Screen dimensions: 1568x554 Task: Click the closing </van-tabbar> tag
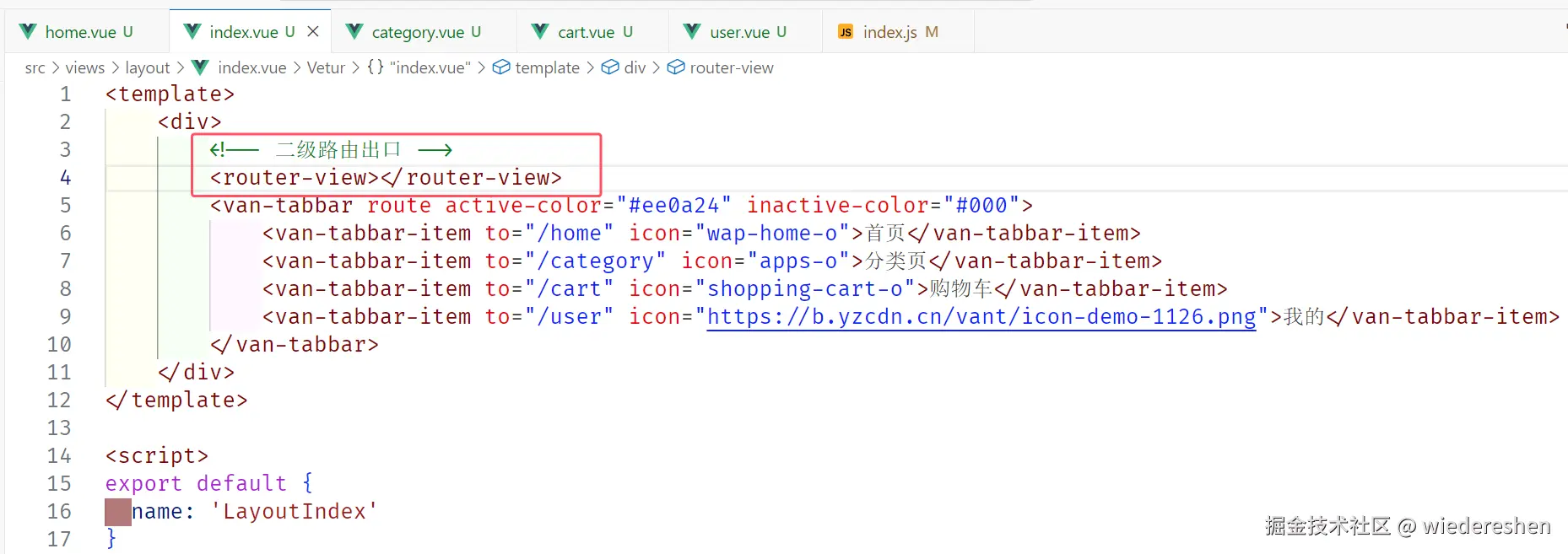pos(295,345)
